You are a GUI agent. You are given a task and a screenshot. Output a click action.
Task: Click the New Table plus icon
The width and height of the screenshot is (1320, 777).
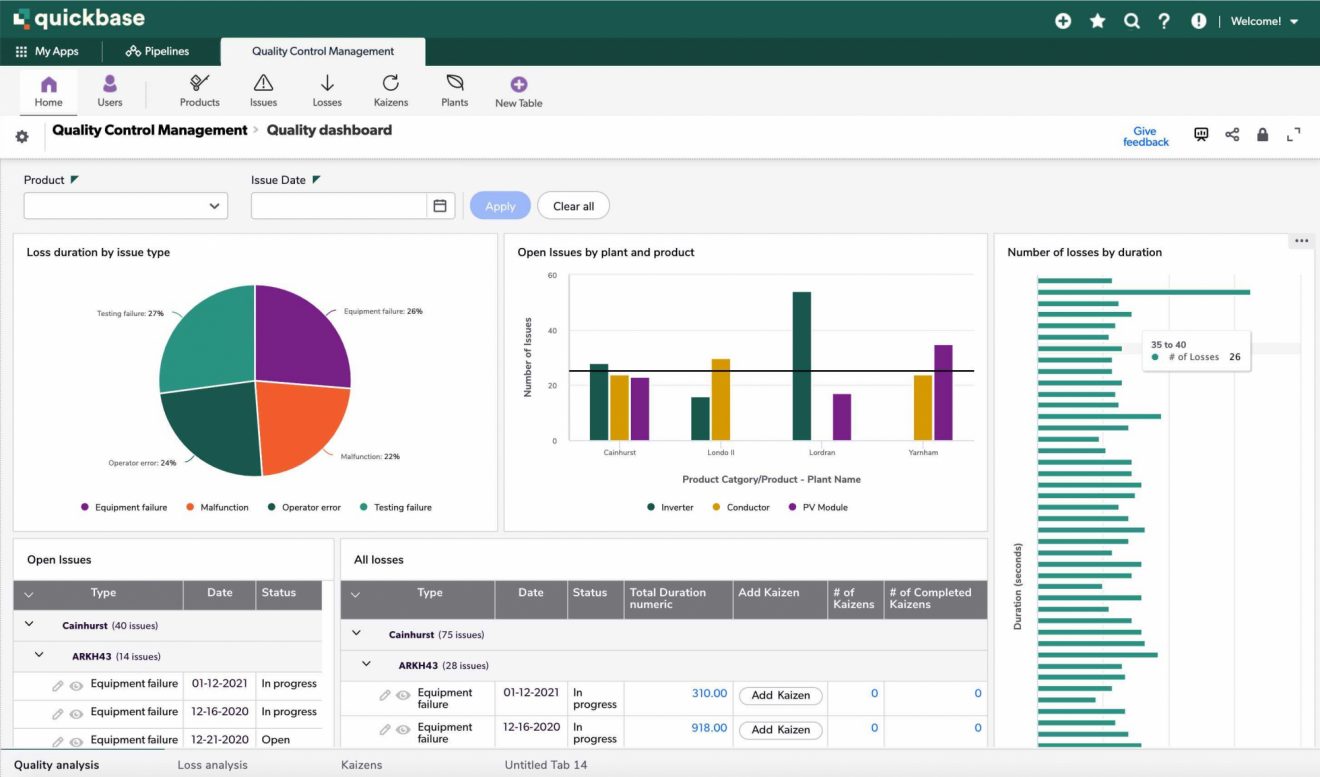pos(519,85)
